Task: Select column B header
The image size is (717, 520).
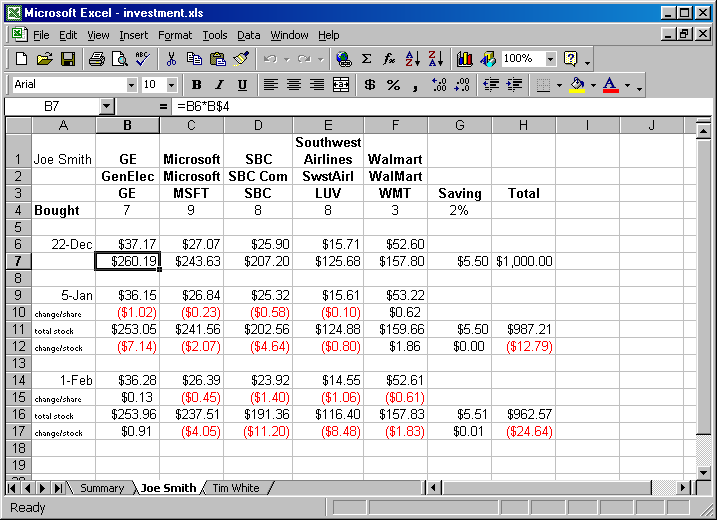Action: click(128, 125)
